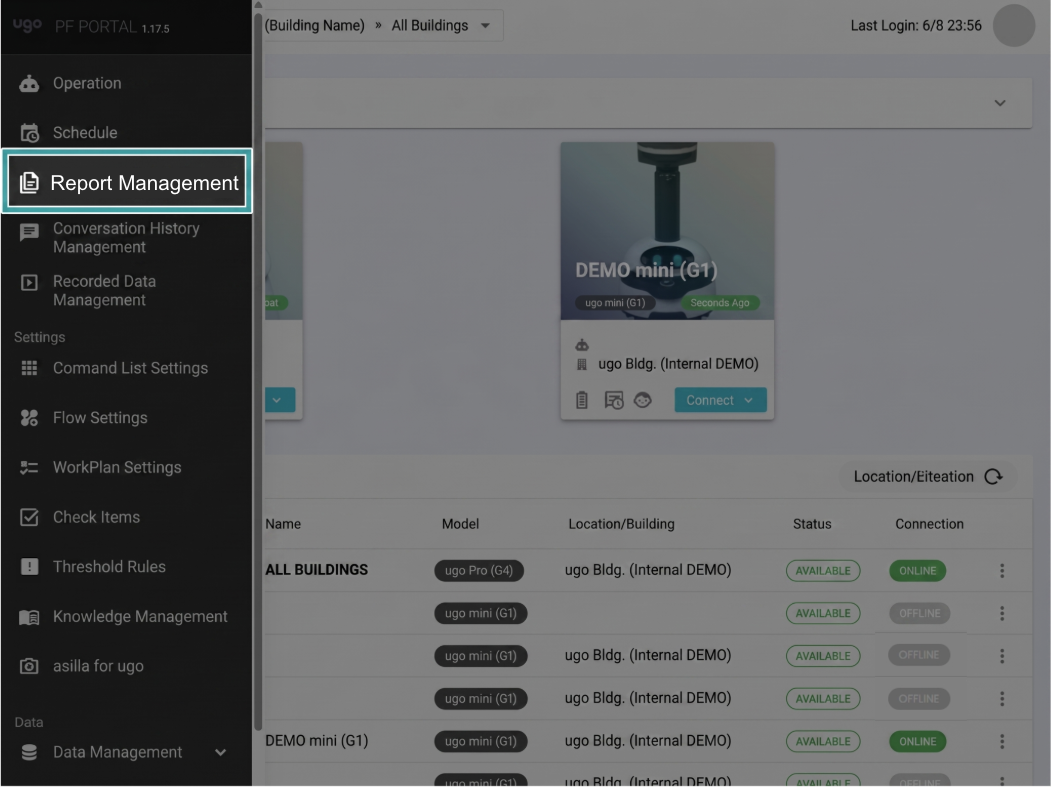The image size is (1052, 788).
Task: Click the Conversation History chat icon
Action: (x=29, y=232)
